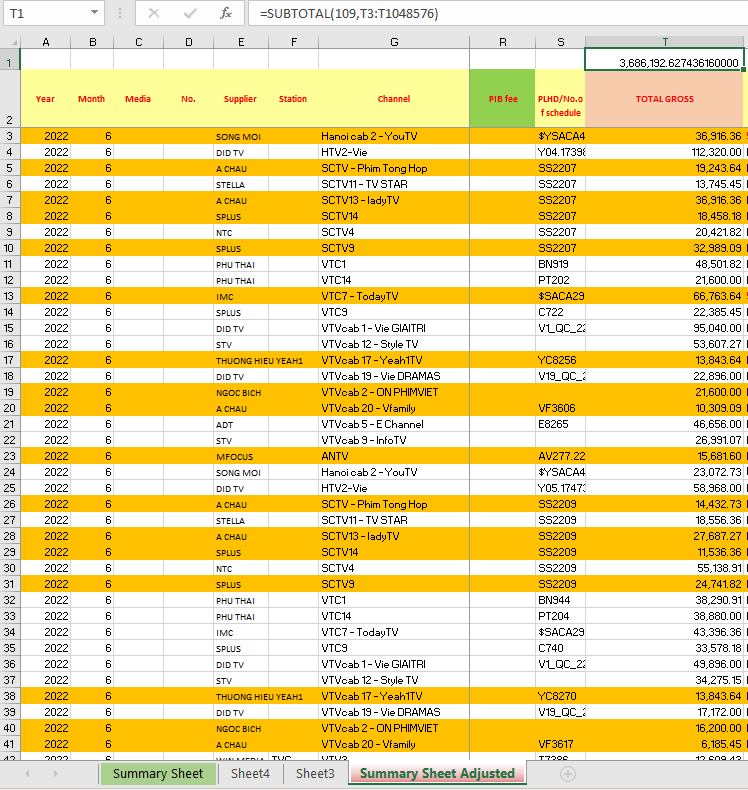Select row 2 header
The height and width of the screenshot is (790, 748).
pos(10,98)
